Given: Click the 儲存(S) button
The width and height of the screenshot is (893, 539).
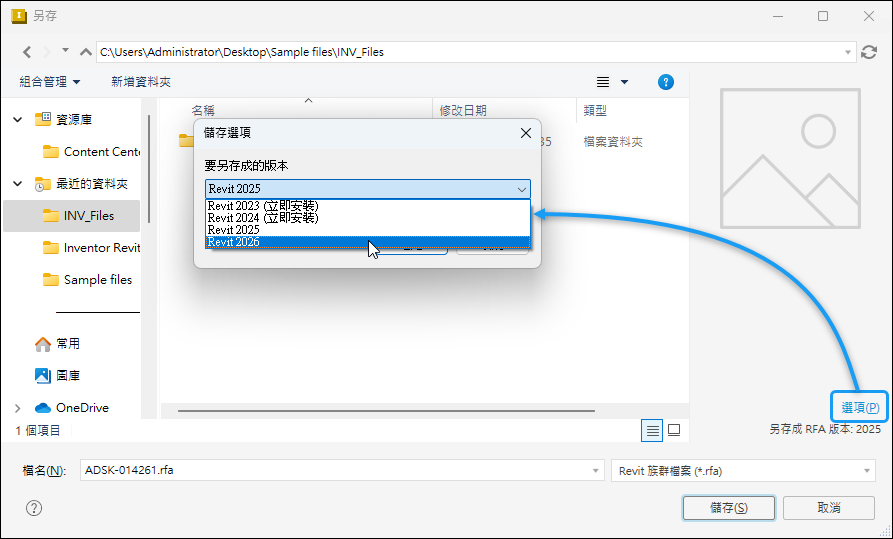Looking at the screenshot, I should [x=729, y=508].
